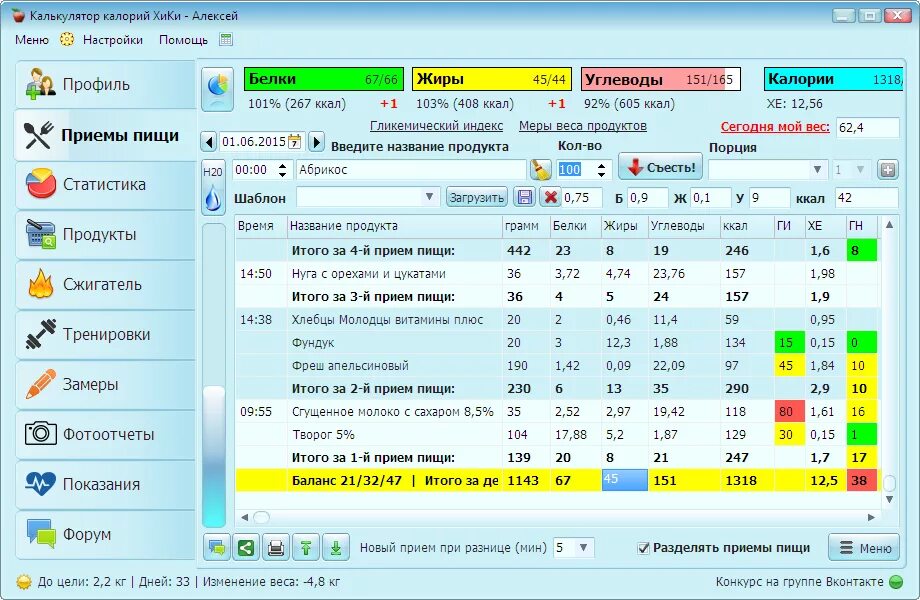Click the weight field 62,4
Viewport: 920px width, 600px height.
pyautogui.click(x=867, y=127)
